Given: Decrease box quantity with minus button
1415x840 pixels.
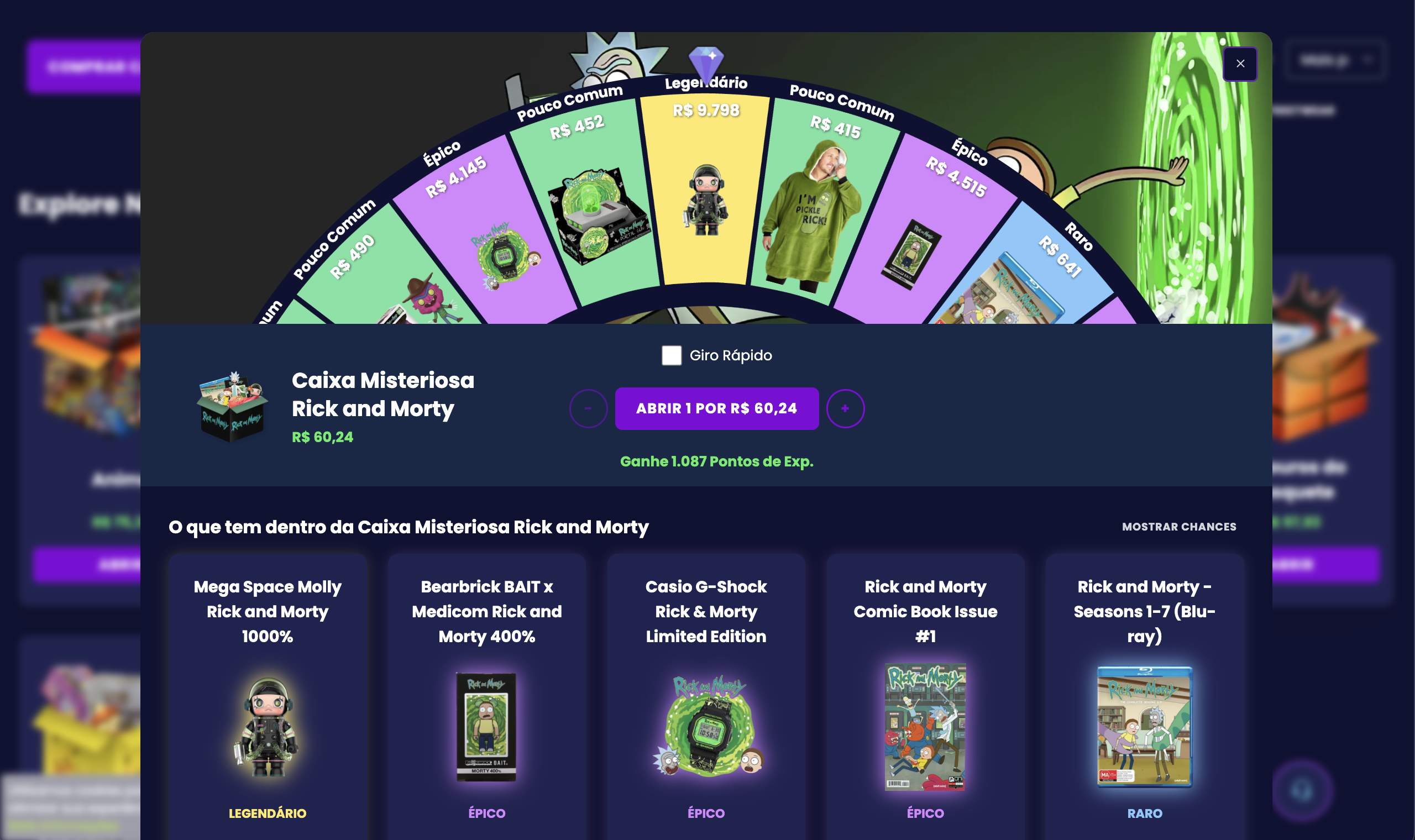Looking at the screenshot, I should [588, 408].
